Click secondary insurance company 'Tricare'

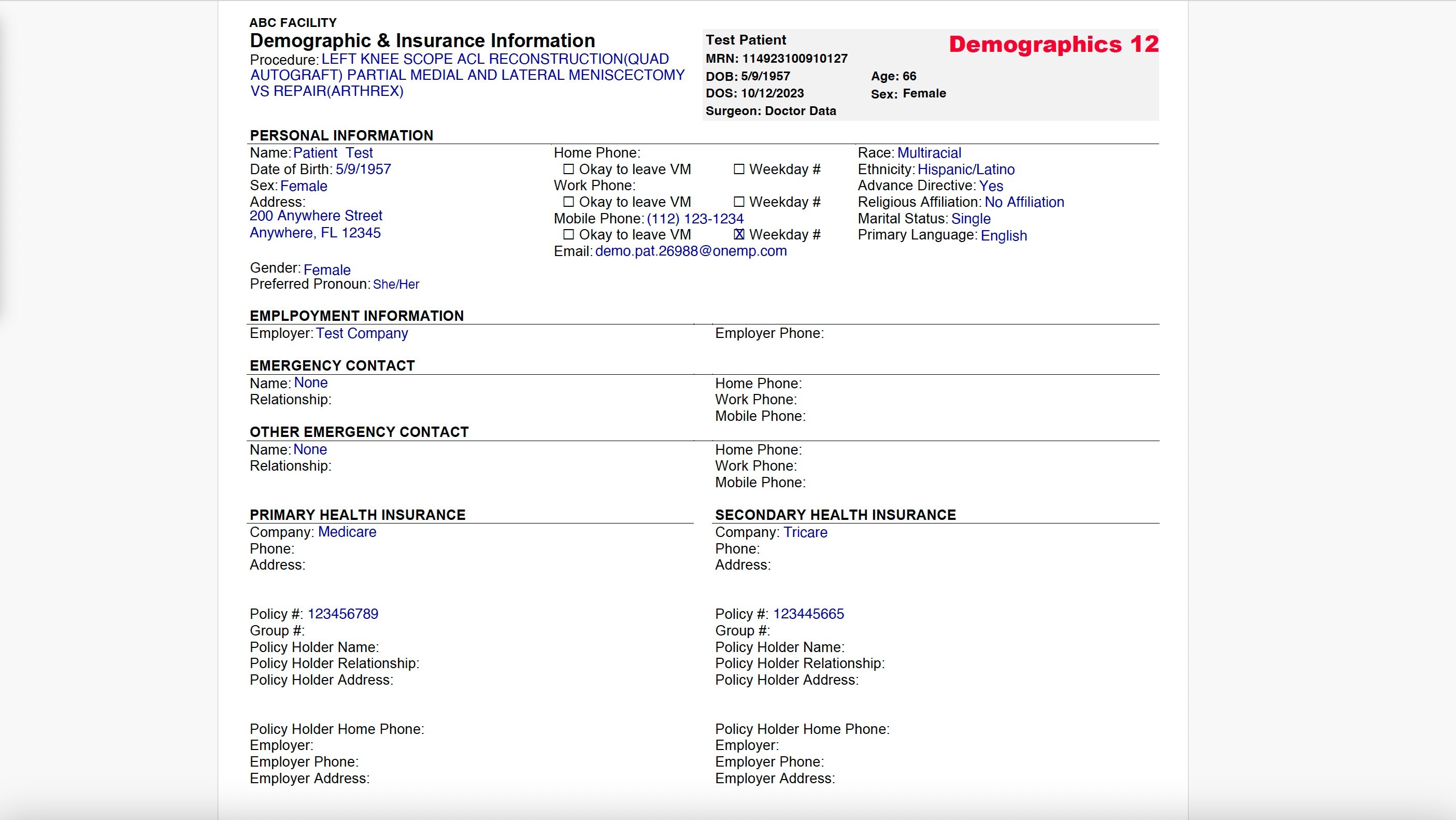(805, 532)
